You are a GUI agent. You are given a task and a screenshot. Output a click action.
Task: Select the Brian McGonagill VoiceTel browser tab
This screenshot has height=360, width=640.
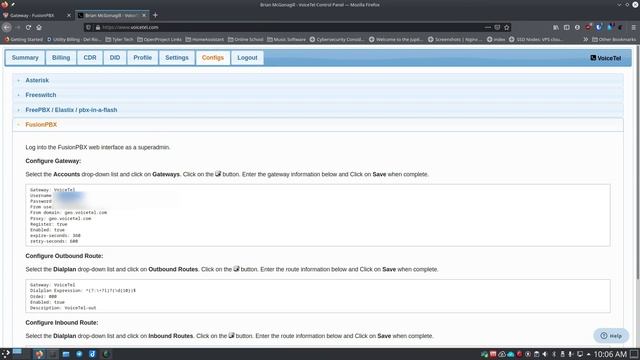point(112,15)
